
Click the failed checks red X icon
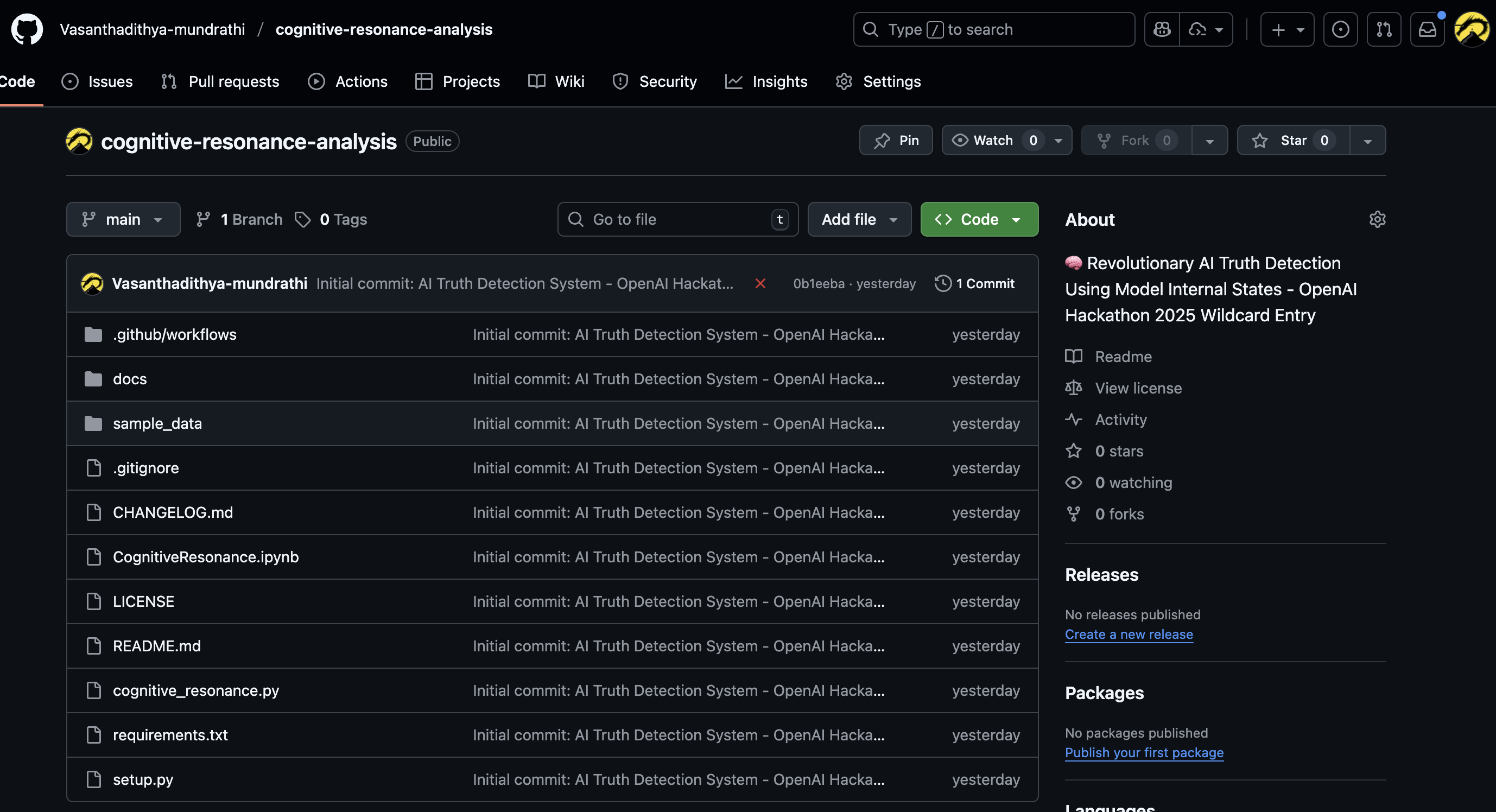pyautogui.click(x=759, y=283)
